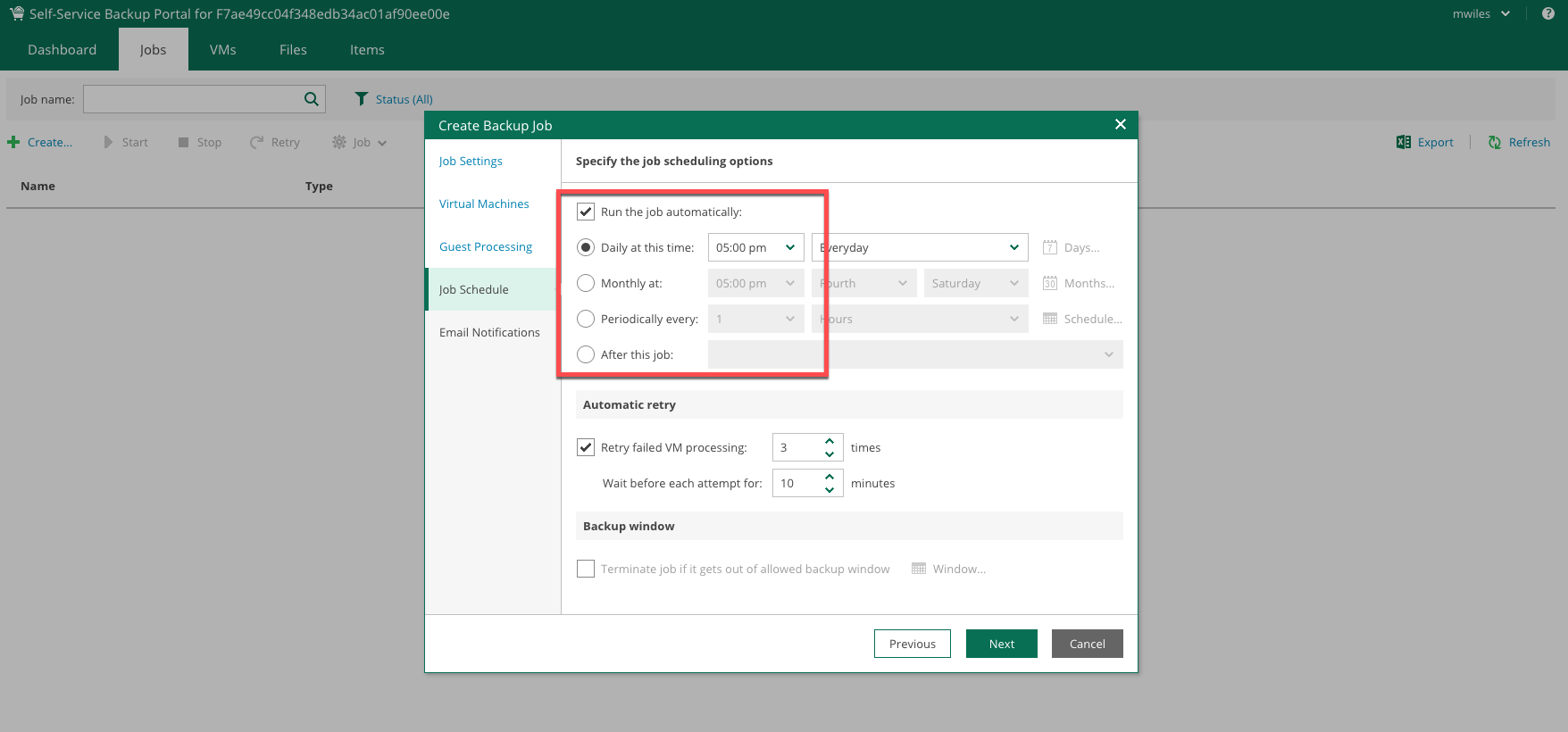Toggle Retry failed VM processing checkbox
The width and height of the screenshot is (1568, 732).
586,447
